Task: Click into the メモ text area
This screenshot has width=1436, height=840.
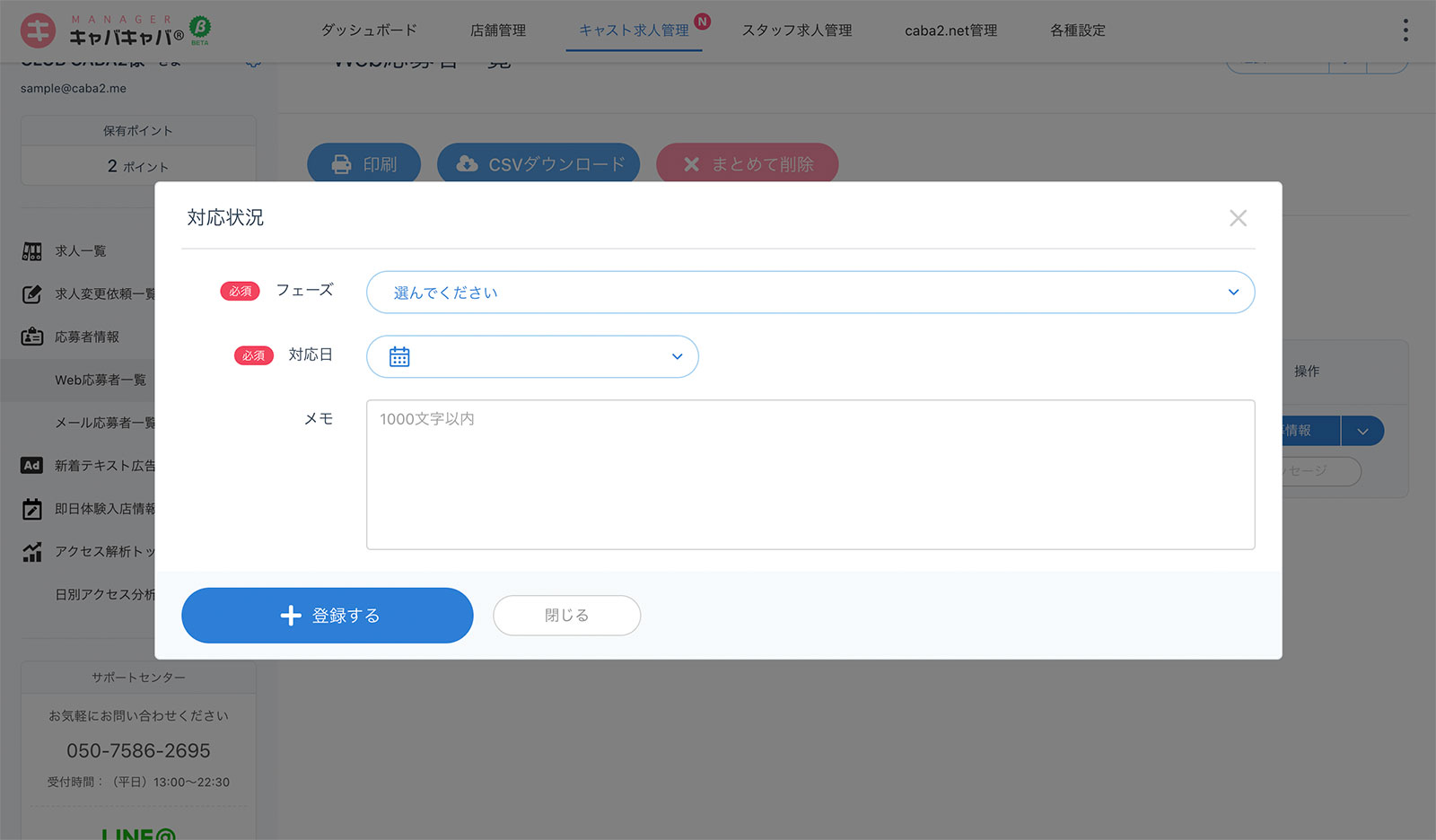Action: (x=810, y=475)
